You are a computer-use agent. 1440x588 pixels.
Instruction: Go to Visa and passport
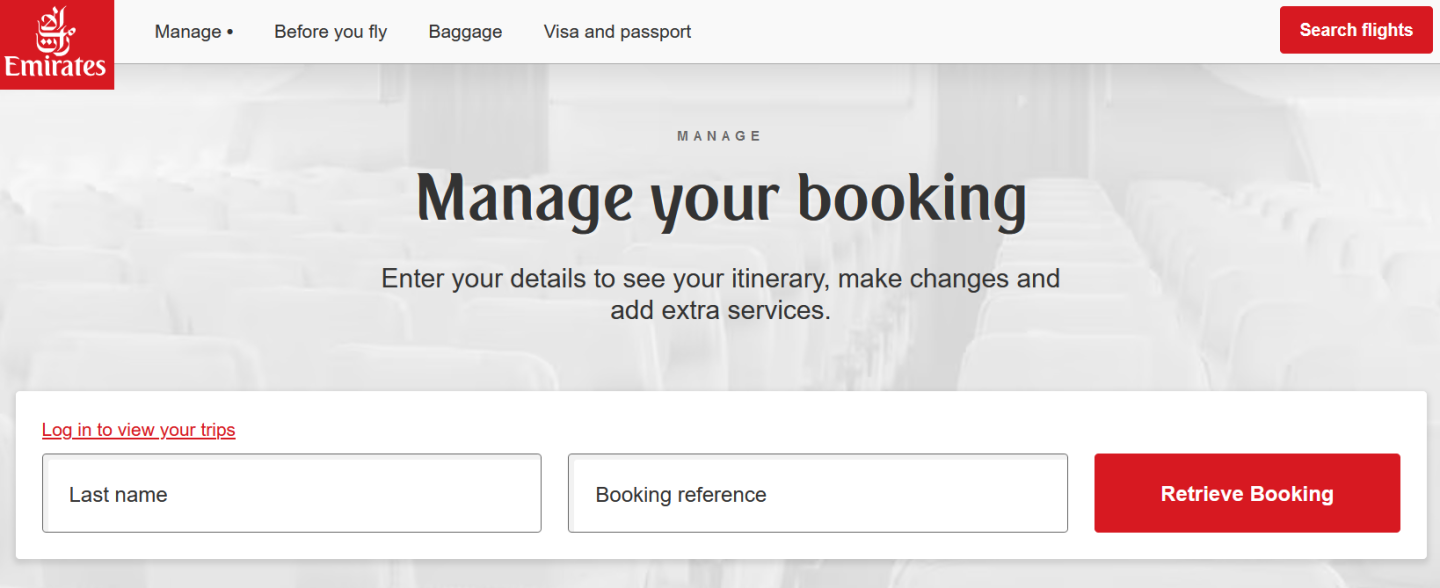coord(617,32)
